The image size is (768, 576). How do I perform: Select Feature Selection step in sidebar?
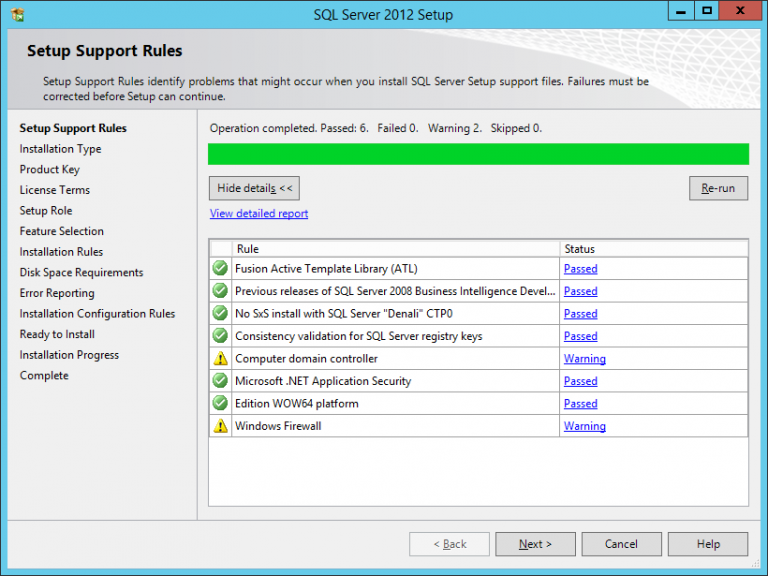62,231
